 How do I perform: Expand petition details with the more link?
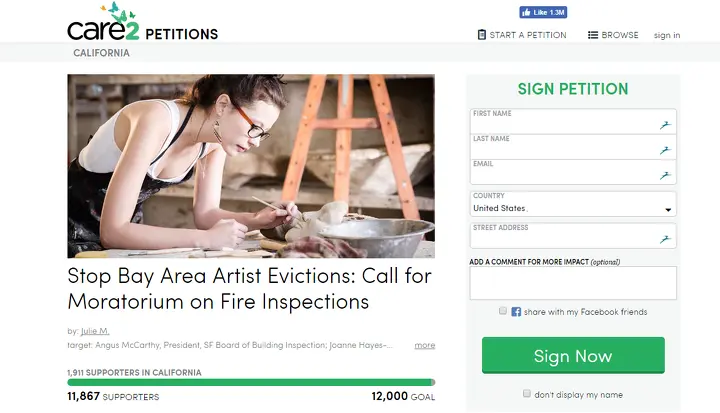(x=425, y=345)
